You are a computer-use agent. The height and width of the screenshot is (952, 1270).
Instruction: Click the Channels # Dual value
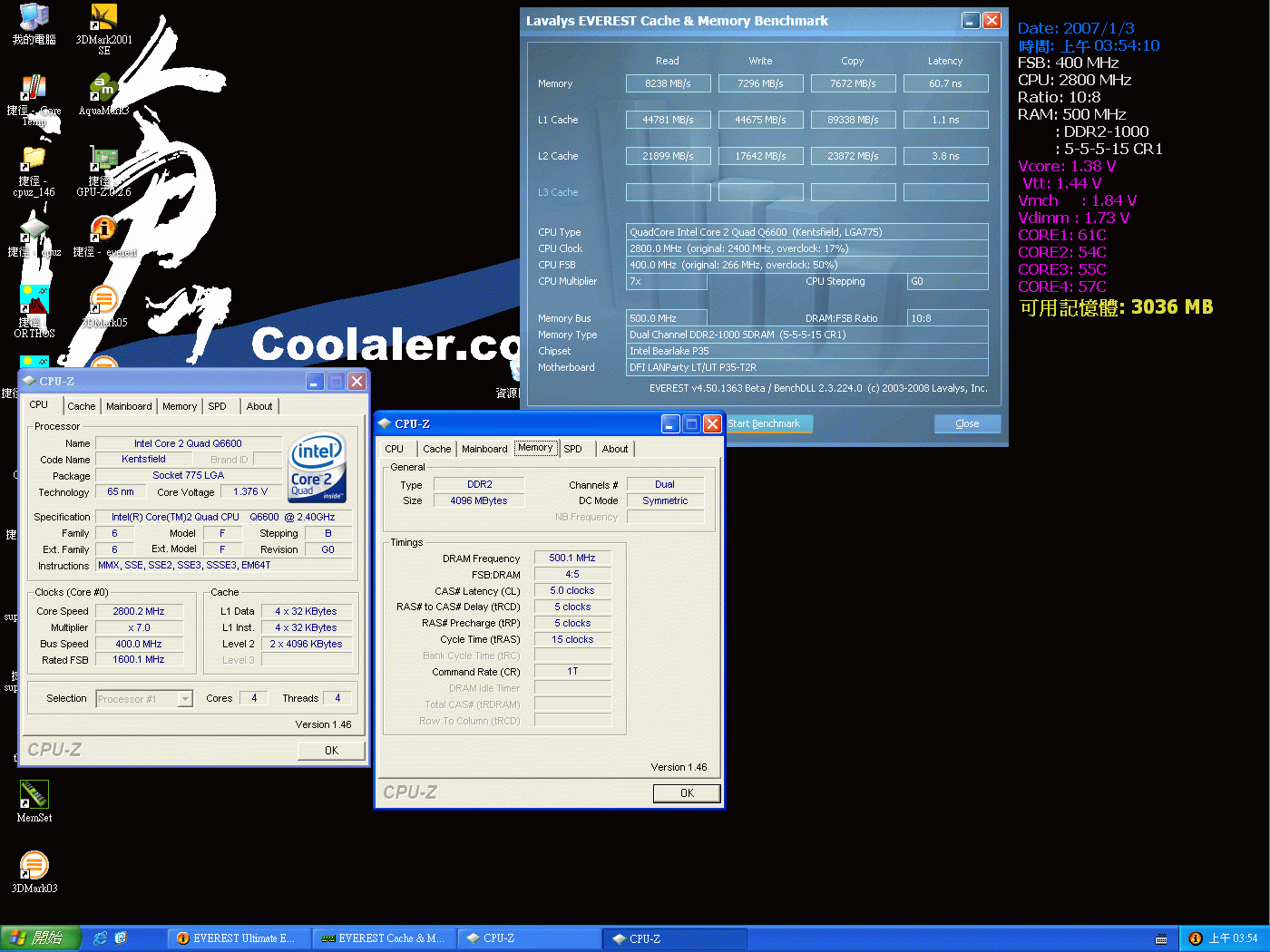coord(665,484)
